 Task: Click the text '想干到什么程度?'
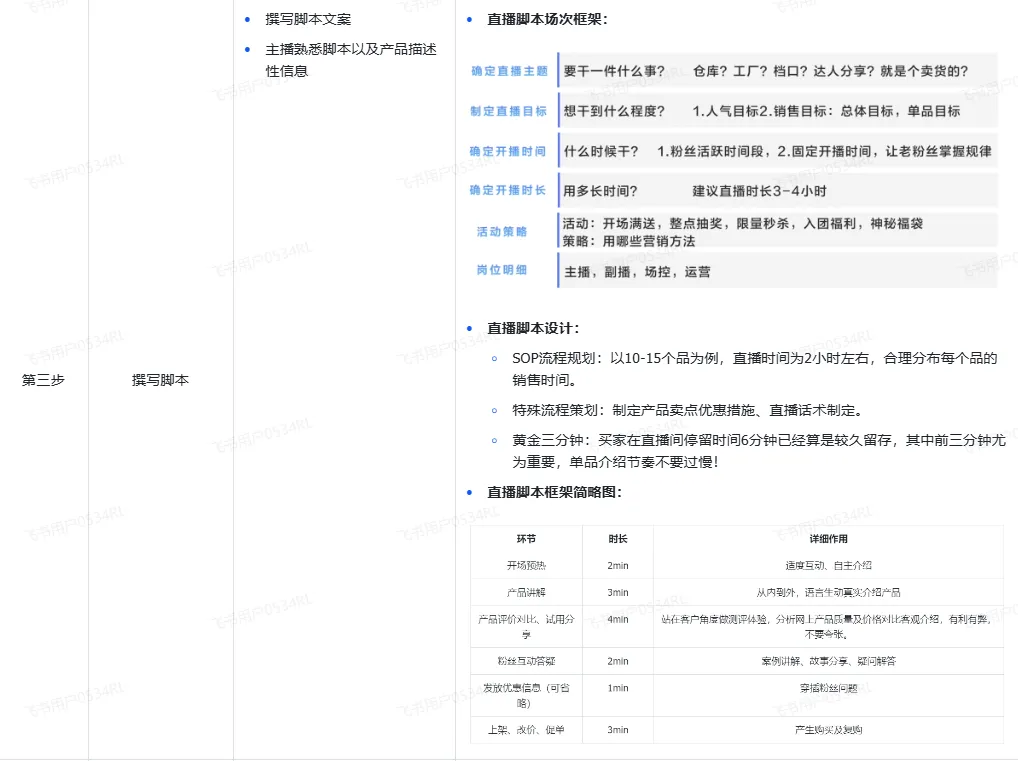pyautogui.click(x=614, y=111)
